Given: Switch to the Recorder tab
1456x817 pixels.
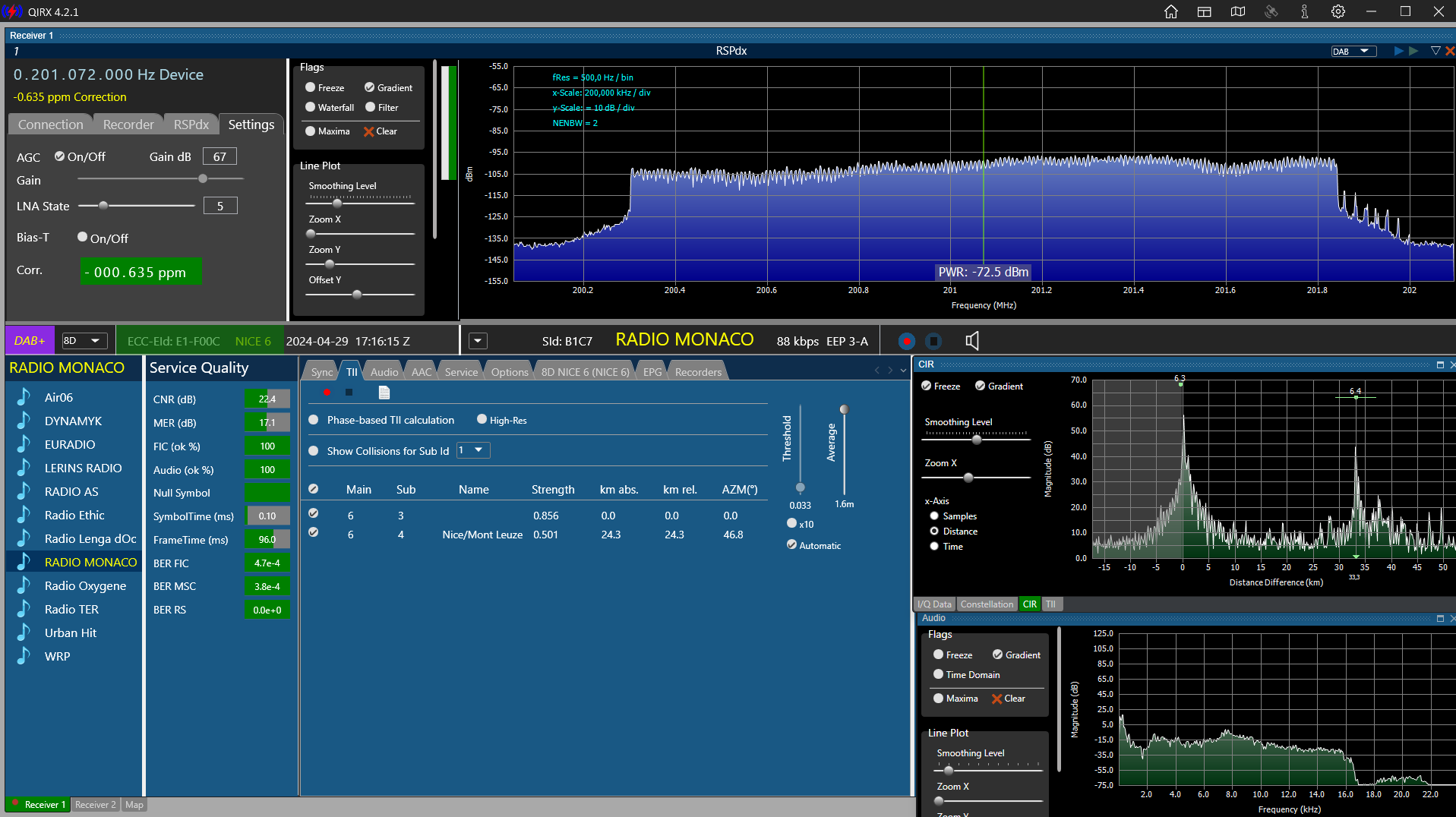Looking at the screenshot, I should coord(128,125).
